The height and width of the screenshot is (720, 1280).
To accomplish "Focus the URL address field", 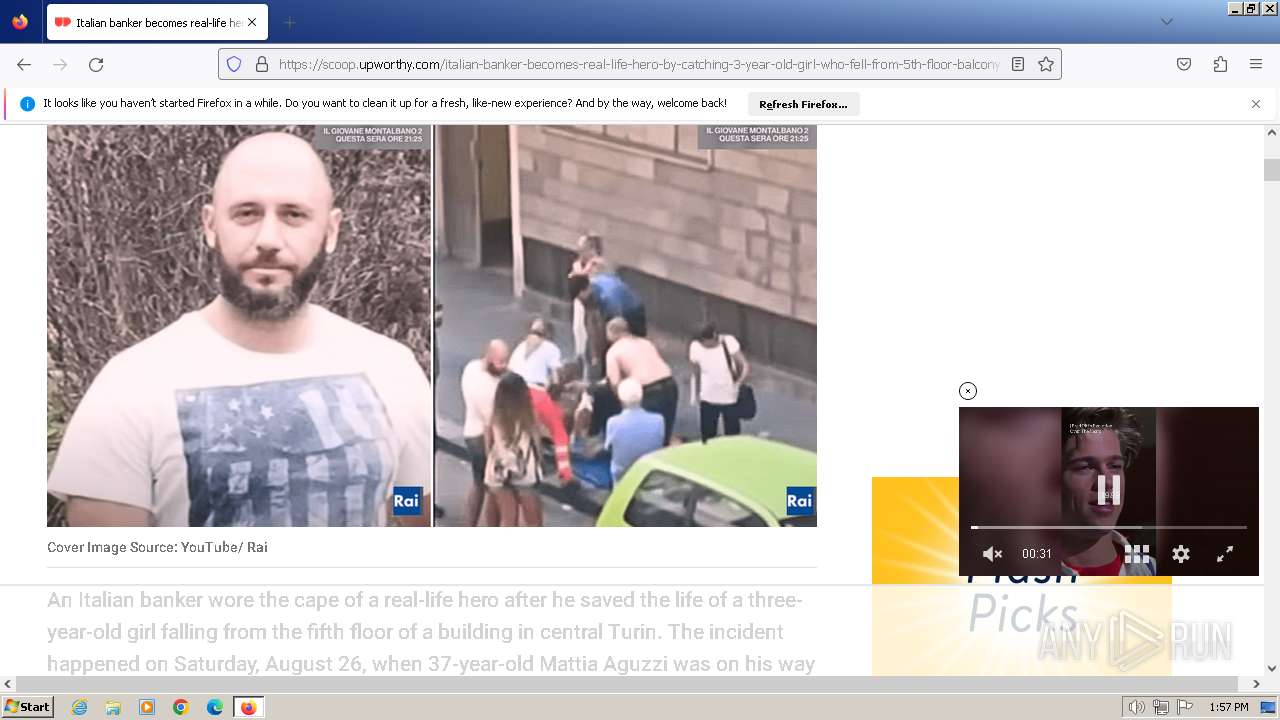I will coord(639,64).
